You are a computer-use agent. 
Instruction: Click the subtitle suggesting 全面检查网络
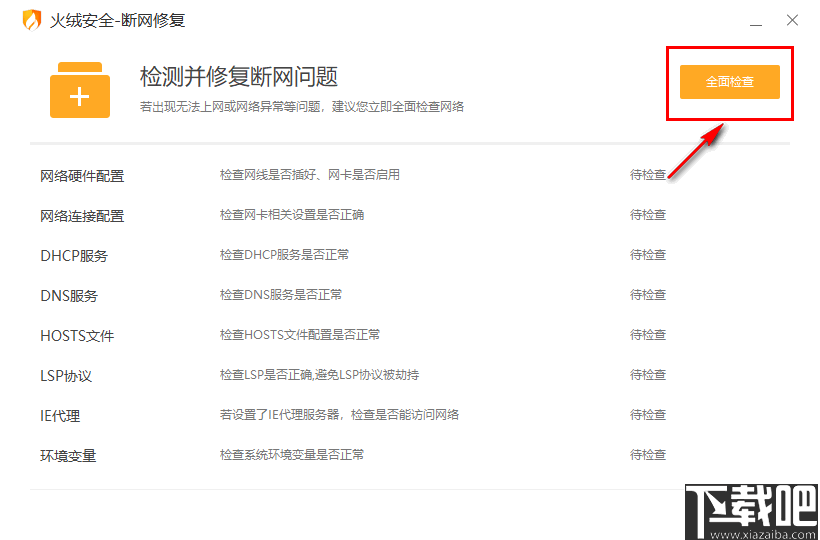302,107
